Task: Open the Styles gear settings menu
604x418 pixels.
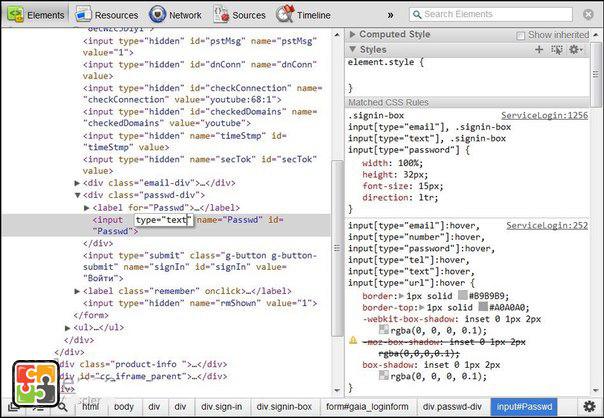Action: 575,49
